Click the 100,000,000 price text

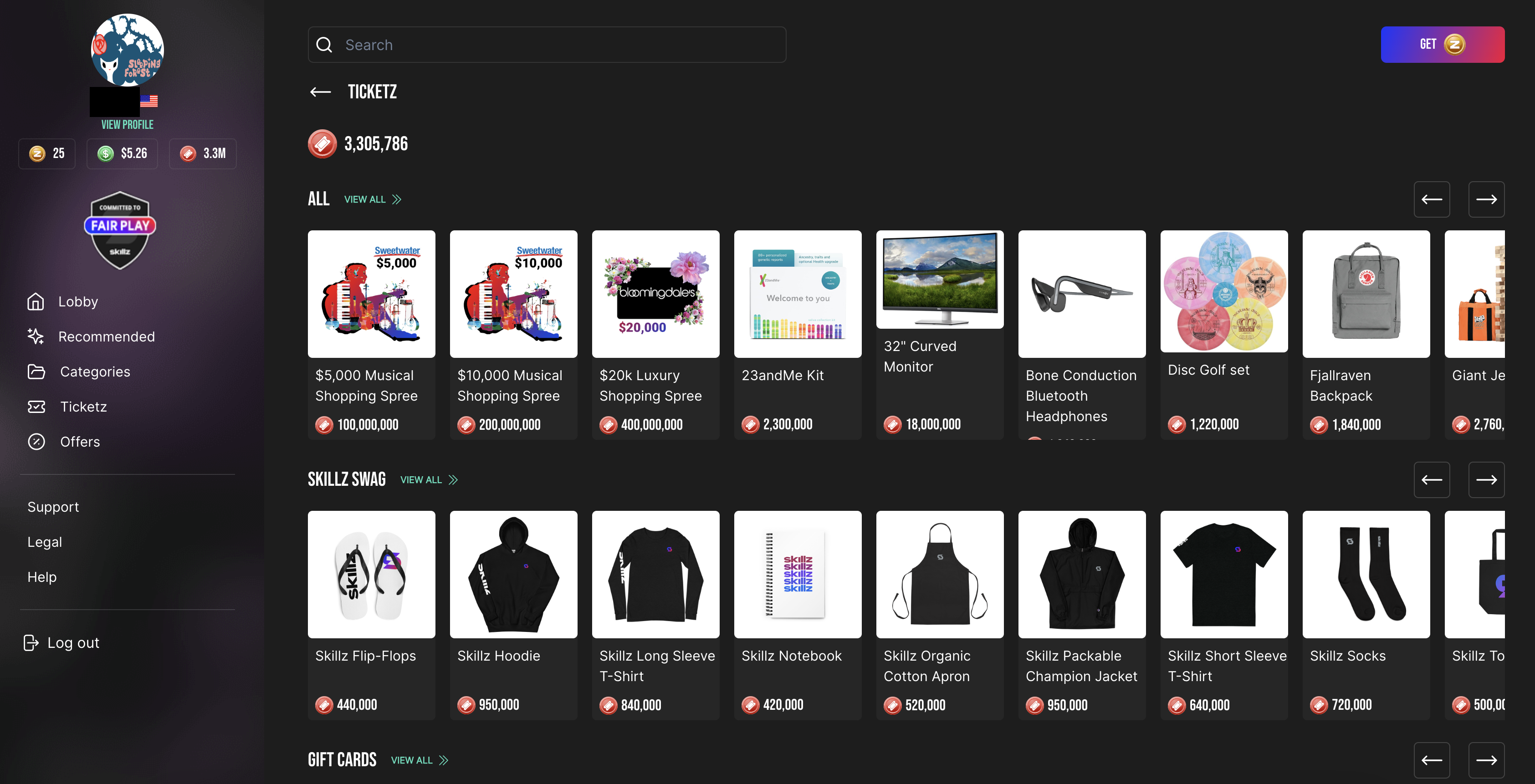[x=368, y=425]
